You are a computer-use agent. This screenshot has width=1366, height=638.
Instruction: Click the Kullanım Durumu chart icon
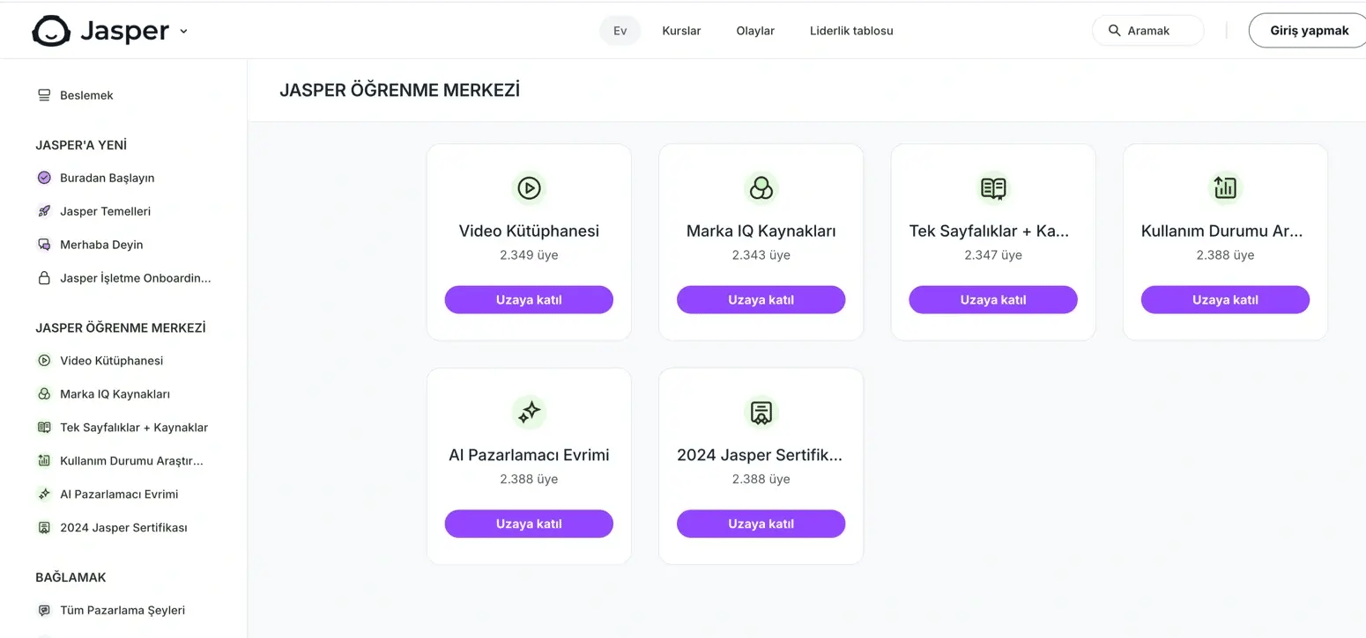pyautogui.click(x=1225, y=188)
